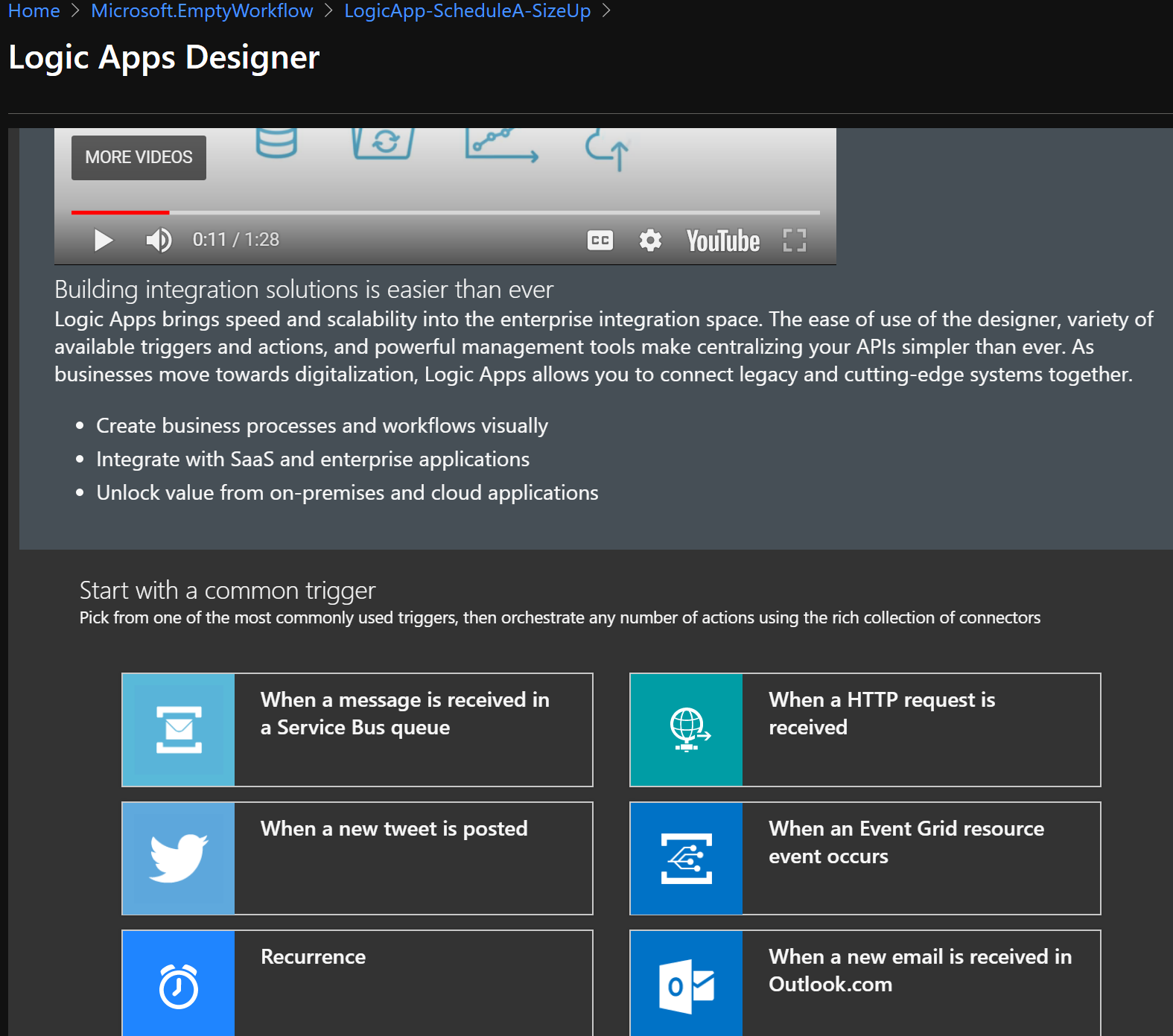
Task: Click bullet 'Create business processes and workflows visually'
Action: [322, 426]
